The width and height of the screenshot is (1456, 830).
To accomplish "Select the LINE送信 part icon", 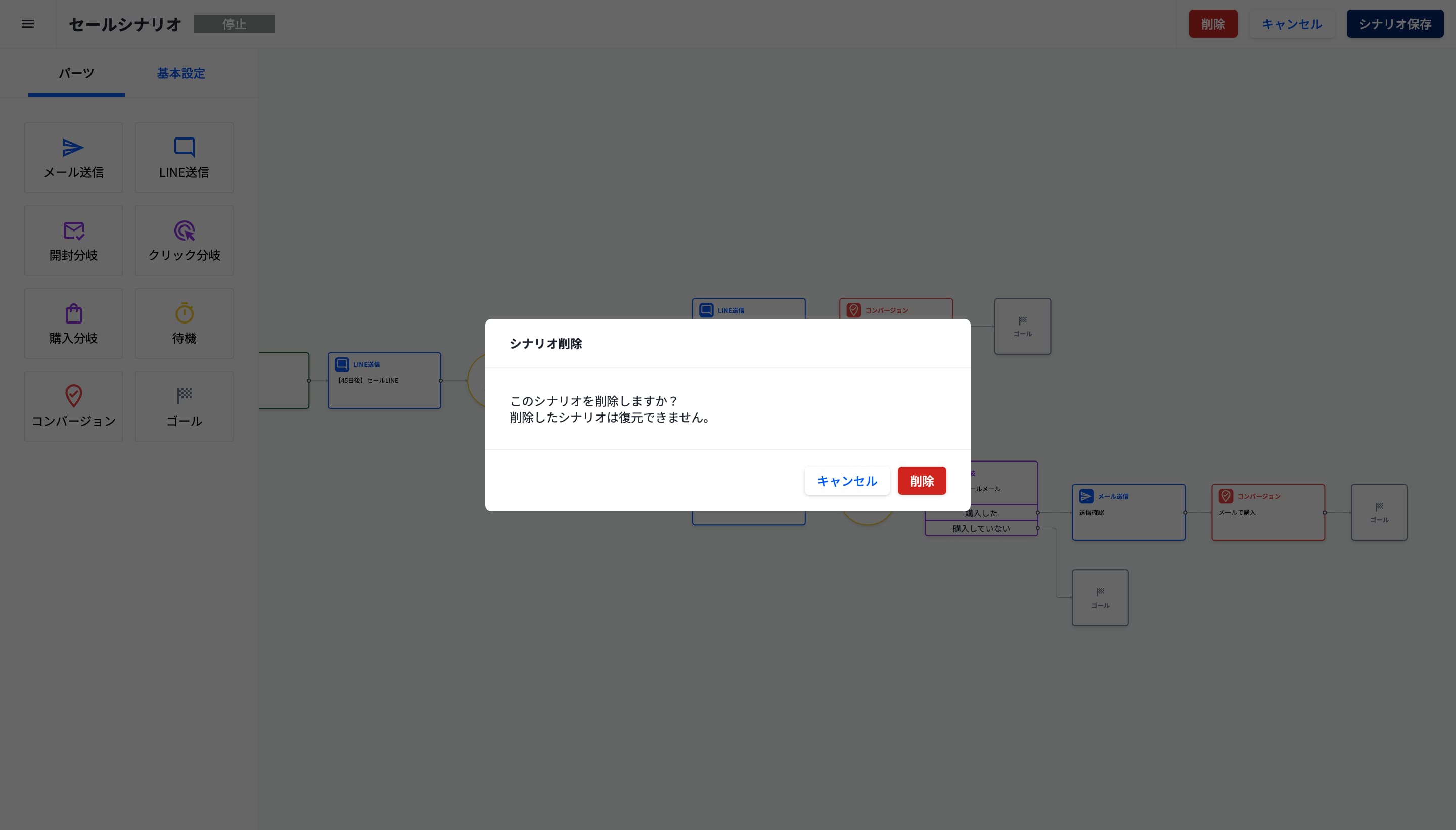I will [x=184, y=148].
